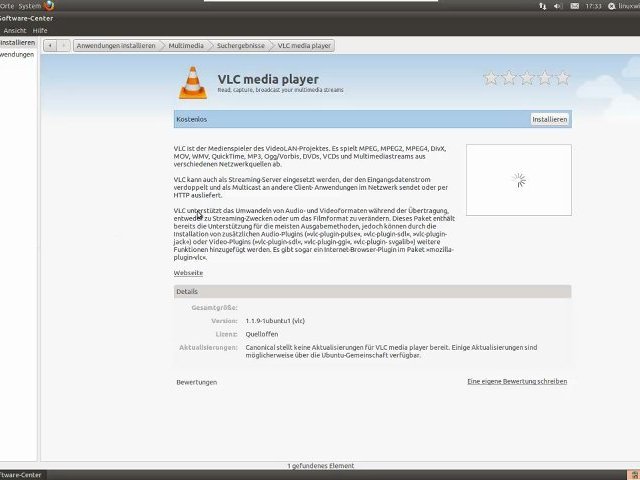This screenshot has width=640, height=480.
Task: Click the back arrow navigation button
Action: pos(51,45)
